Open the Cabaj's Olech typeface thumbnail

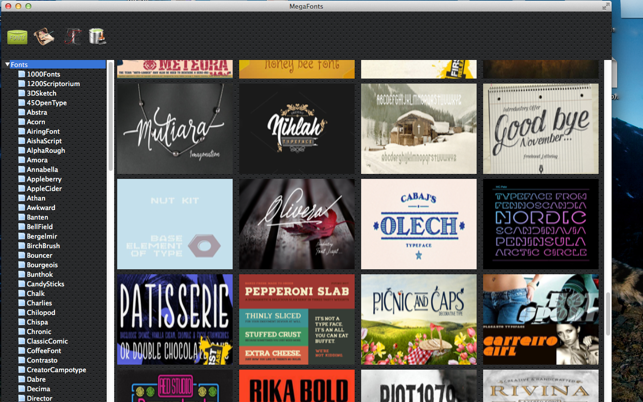click(x=419, y=224)
